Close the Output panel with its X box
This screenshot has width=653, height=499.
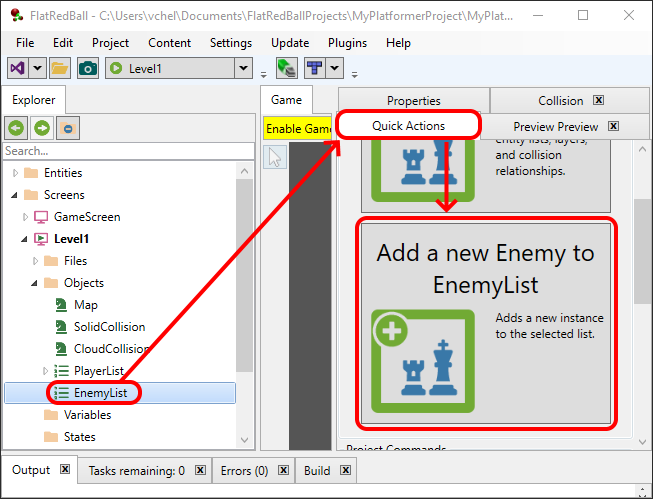click(64, 470)
